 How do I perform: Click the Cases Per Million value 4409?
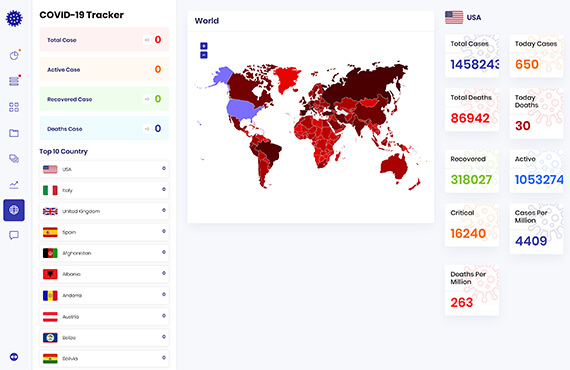coord(531,241)
